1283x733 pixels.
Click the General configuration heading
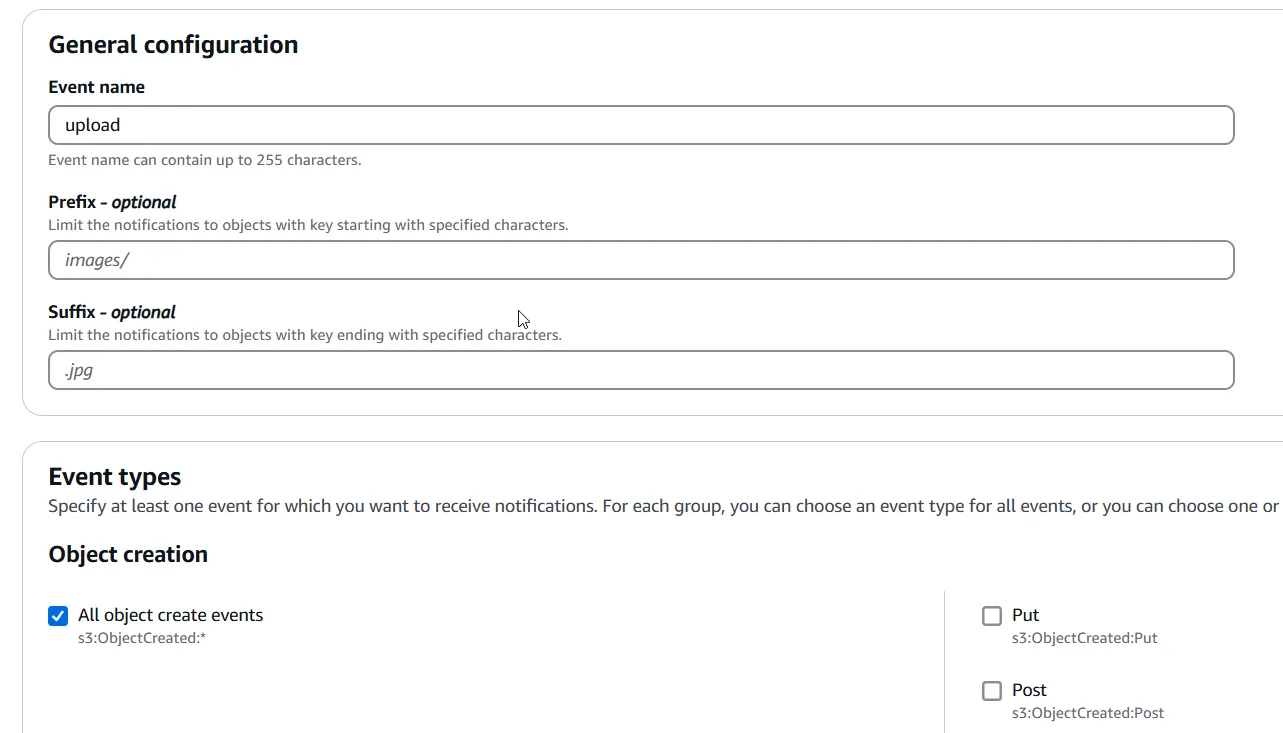[173, 45]
